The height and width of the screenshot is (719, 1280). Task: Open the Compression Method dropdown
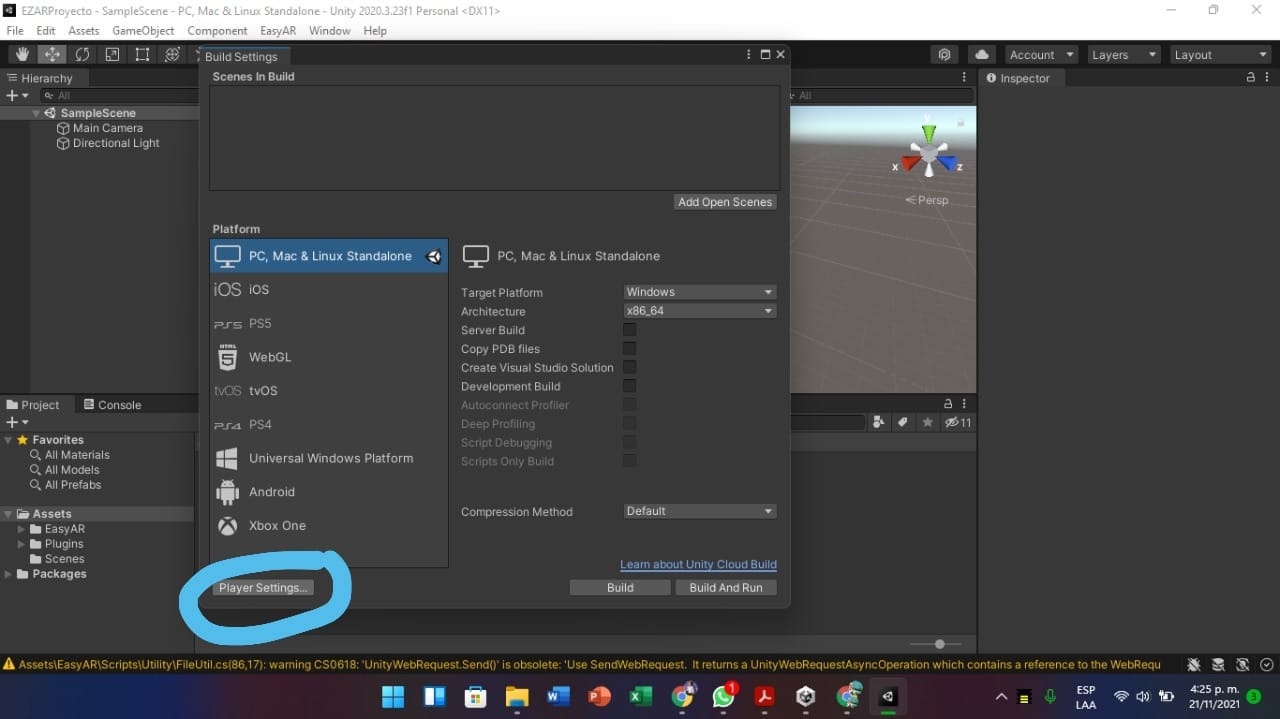click(699, 510)
